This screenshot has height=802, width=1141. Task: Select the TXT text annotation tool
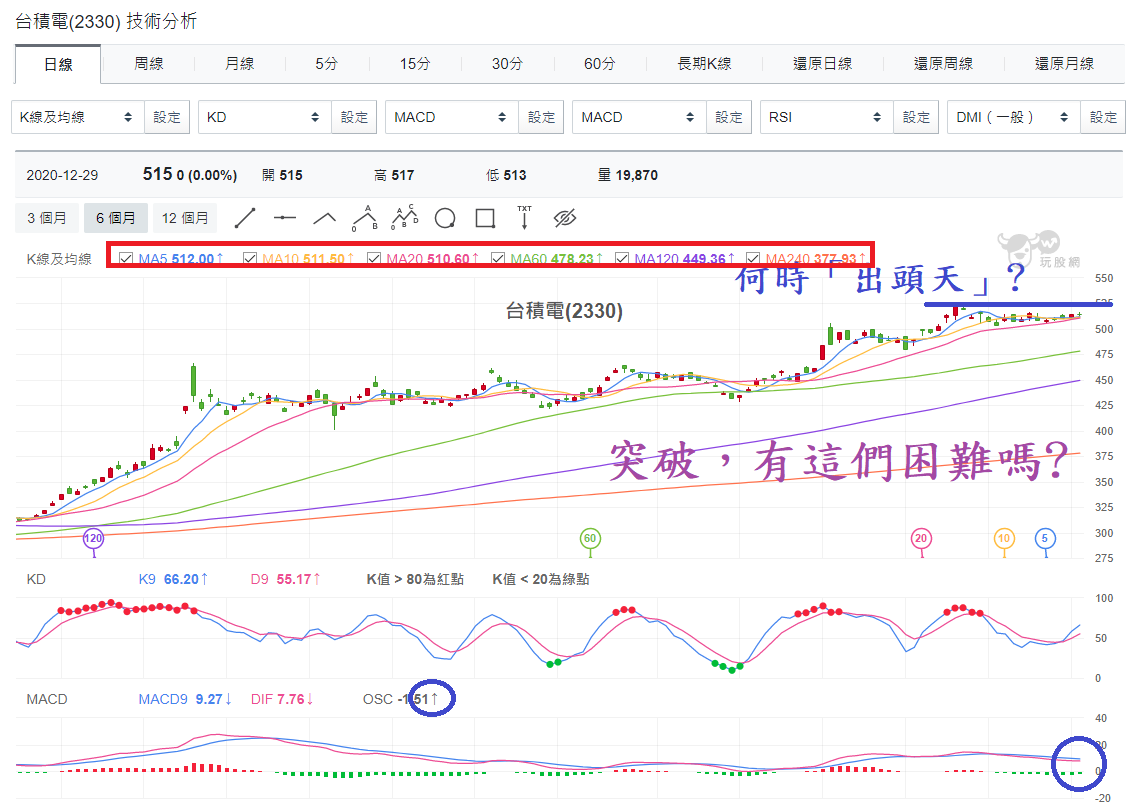(524, 218)
